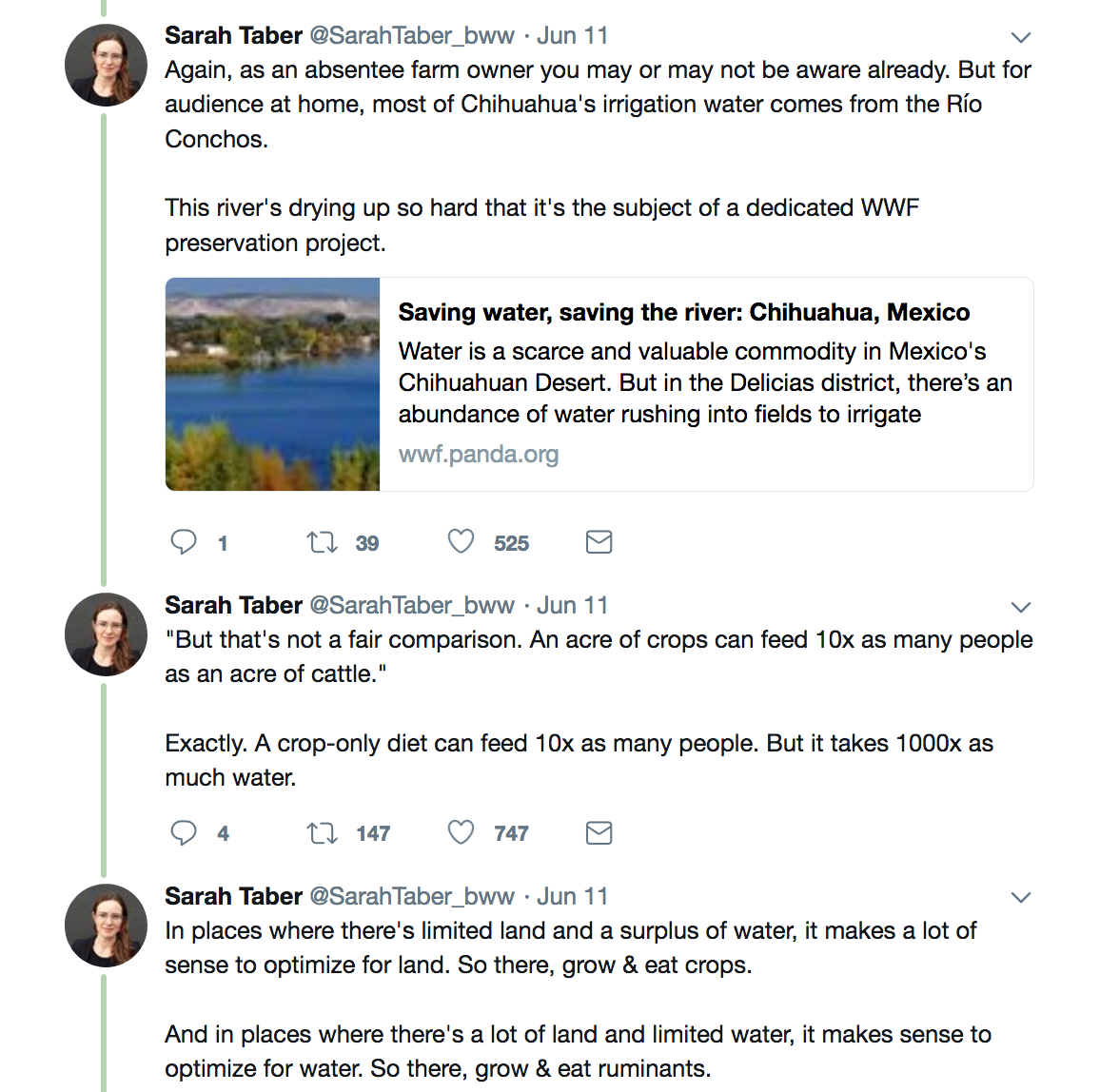
Task: Retweet the Río Conchos irrigation tweet
Action: tap(322, 542)
